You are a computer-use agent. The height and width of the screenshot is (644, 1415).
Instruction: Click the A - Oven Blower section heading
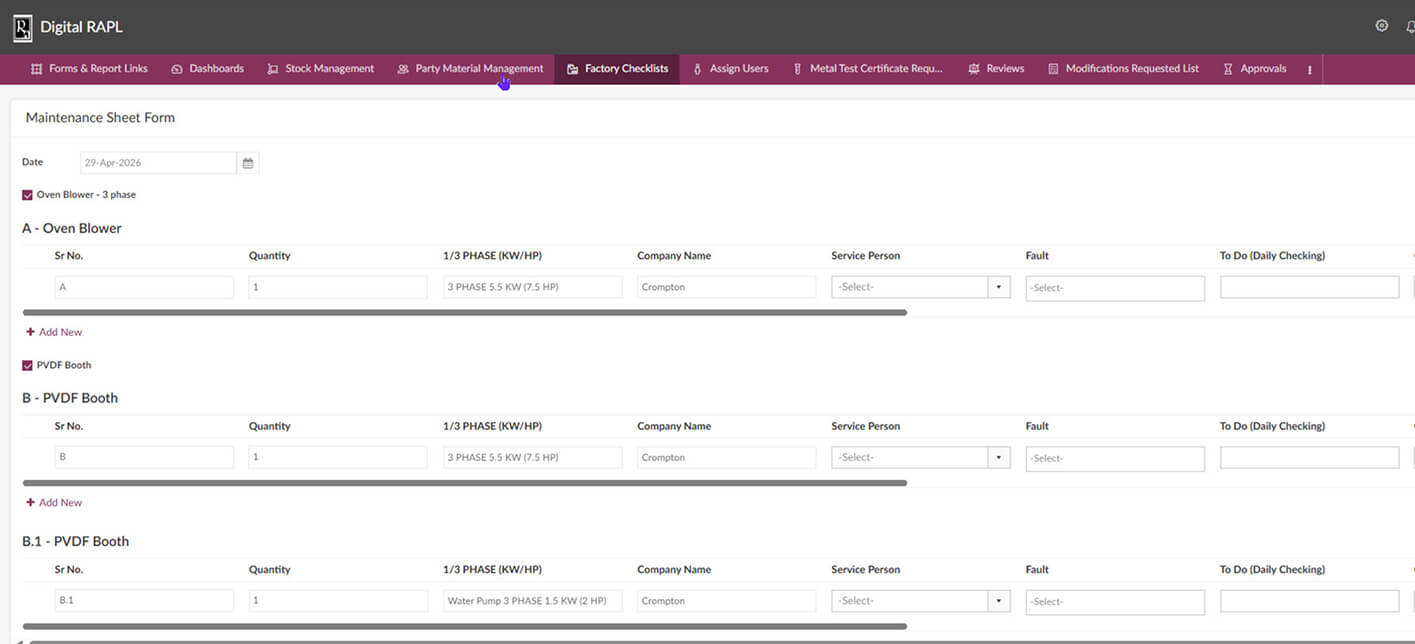pos(72,229)
